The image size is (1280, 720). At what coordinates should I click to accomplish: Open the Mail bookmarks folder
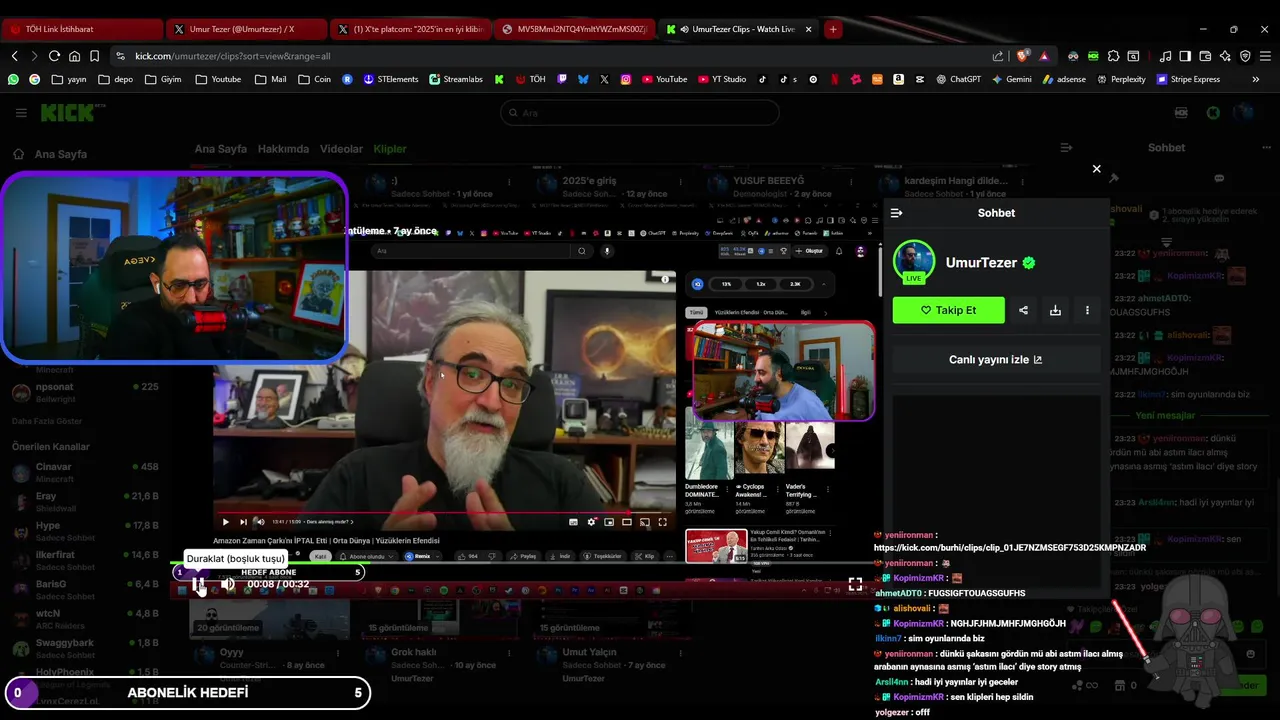point(271,79)
